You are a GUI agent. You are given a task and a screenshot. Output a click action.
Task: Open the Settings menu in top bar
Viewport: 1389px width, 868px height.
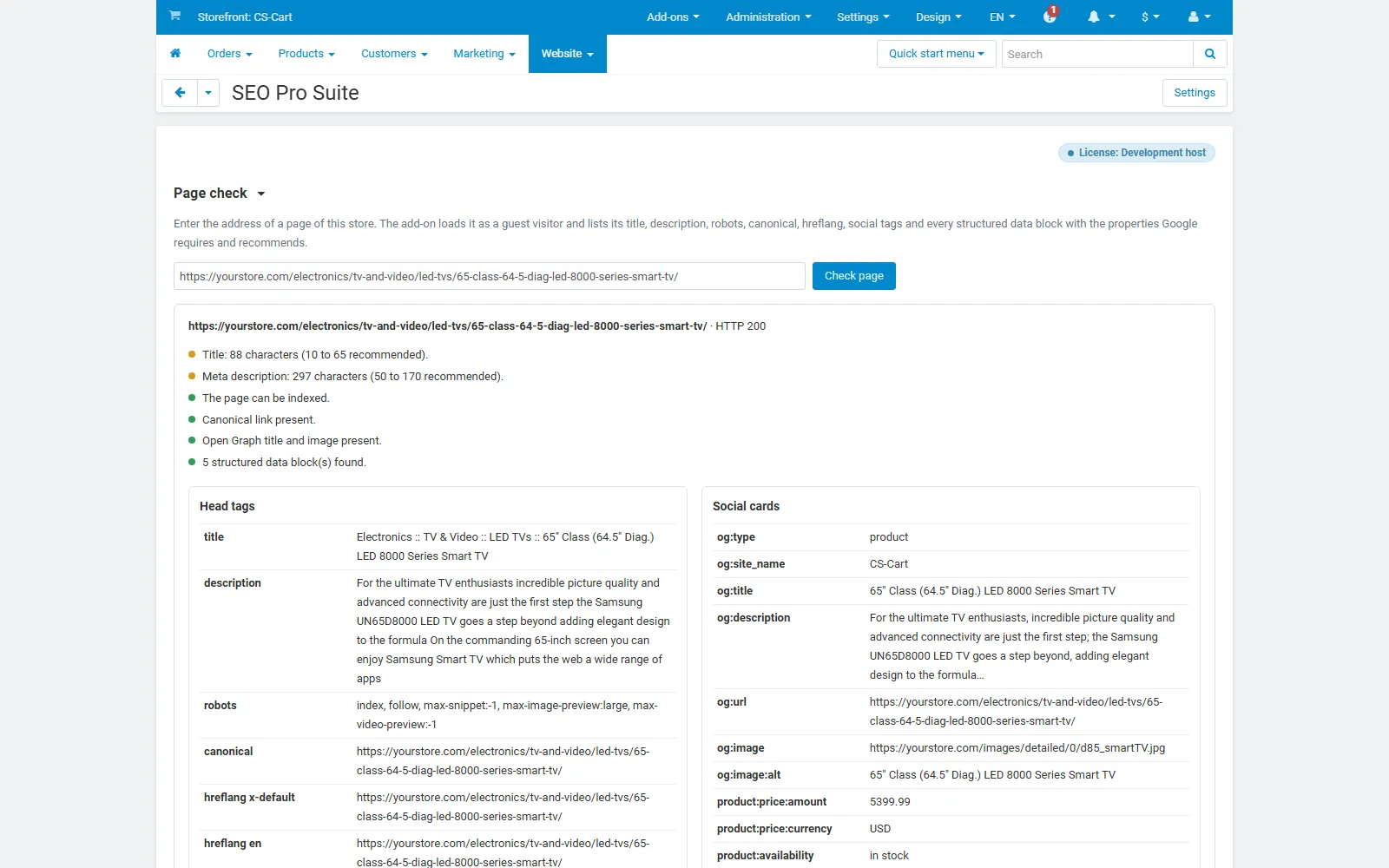click(x=863, y=16)
